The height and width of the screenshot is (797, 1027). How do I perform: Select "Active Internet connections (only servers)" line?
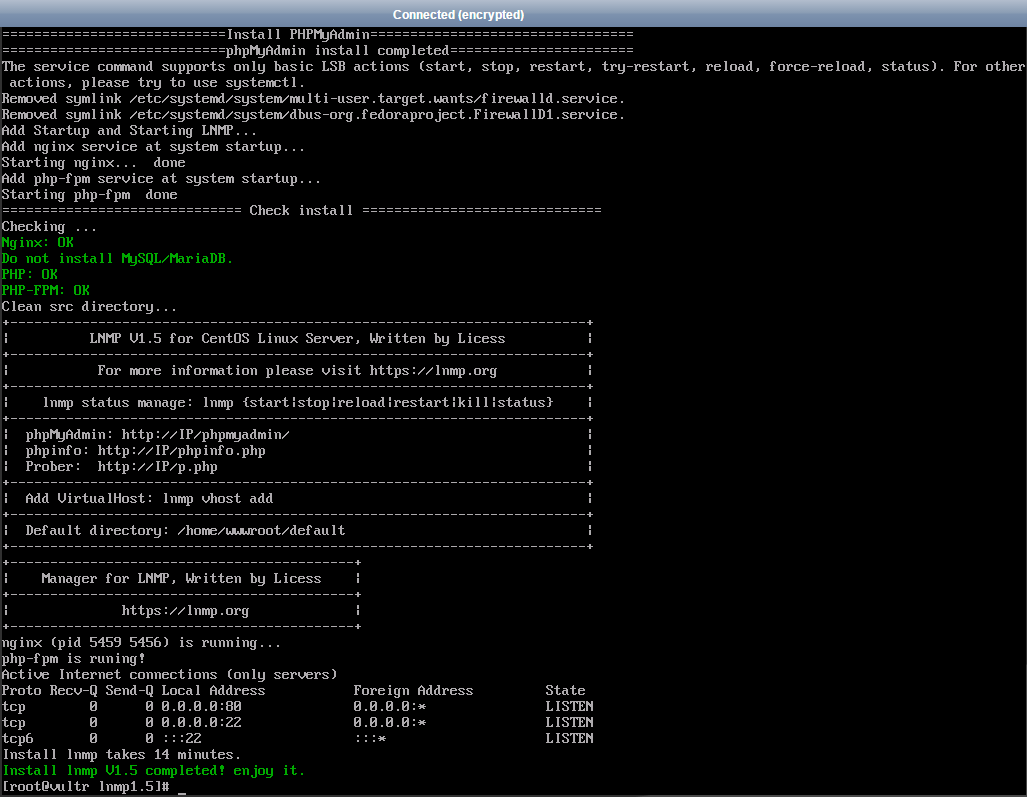tap(170, 675)
